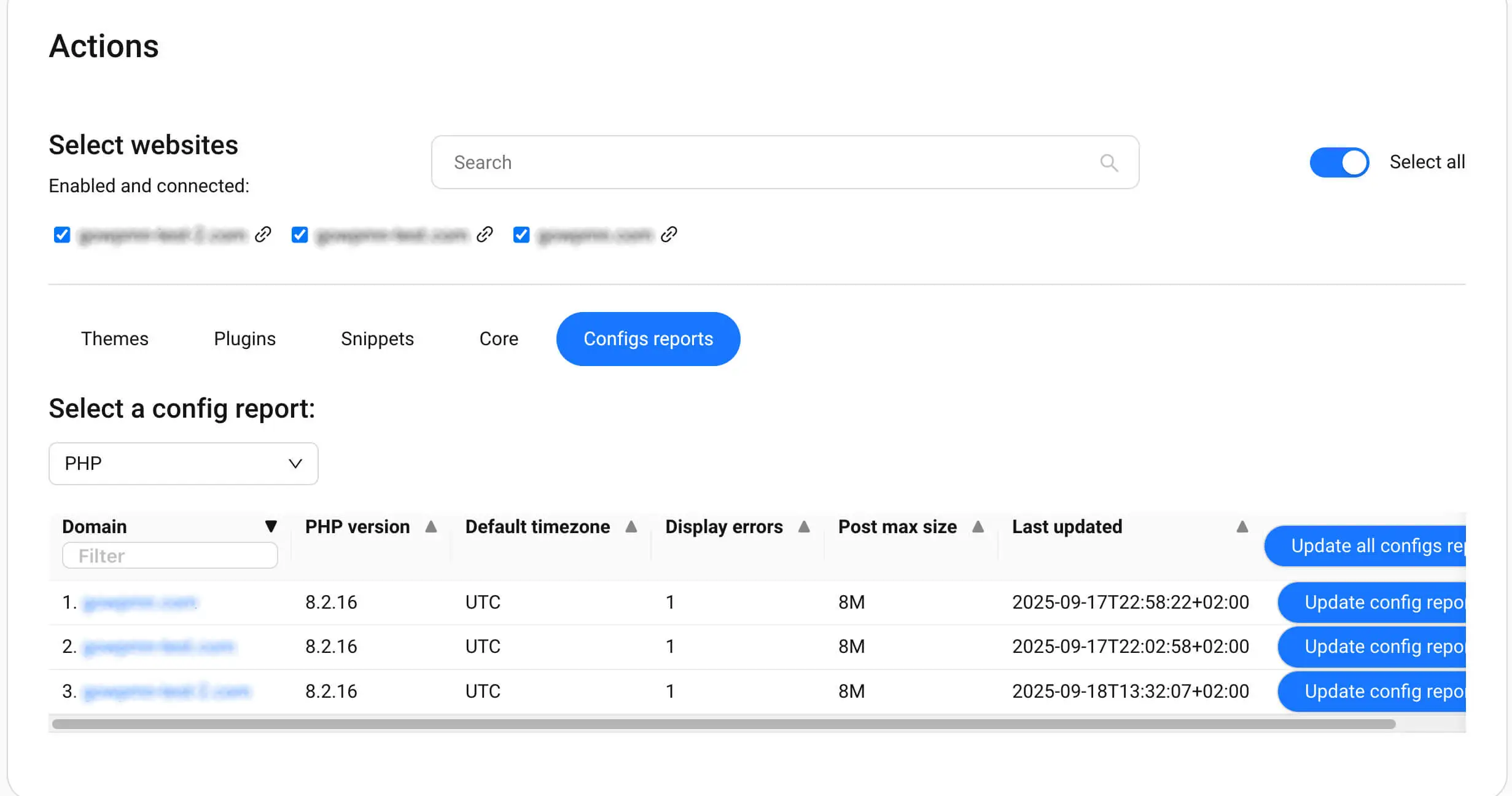Open the link icon next to the first website
The width and height of the screenshot is (1512, 796).
[263, 234]
